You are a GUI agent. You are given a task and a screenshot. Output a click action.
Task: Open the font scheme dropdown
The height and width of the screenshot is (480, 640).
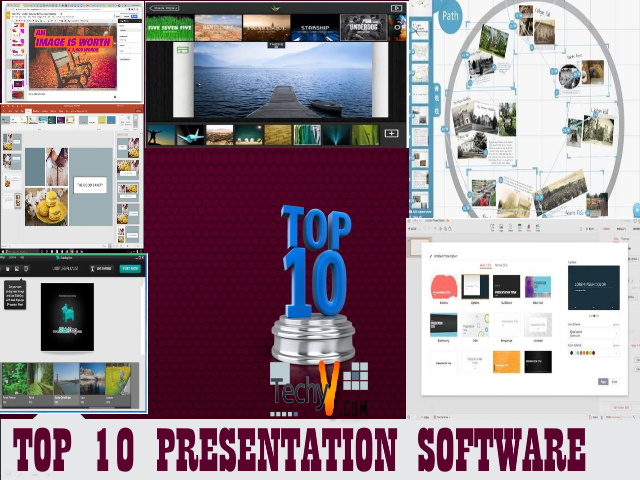pos(594,330)
